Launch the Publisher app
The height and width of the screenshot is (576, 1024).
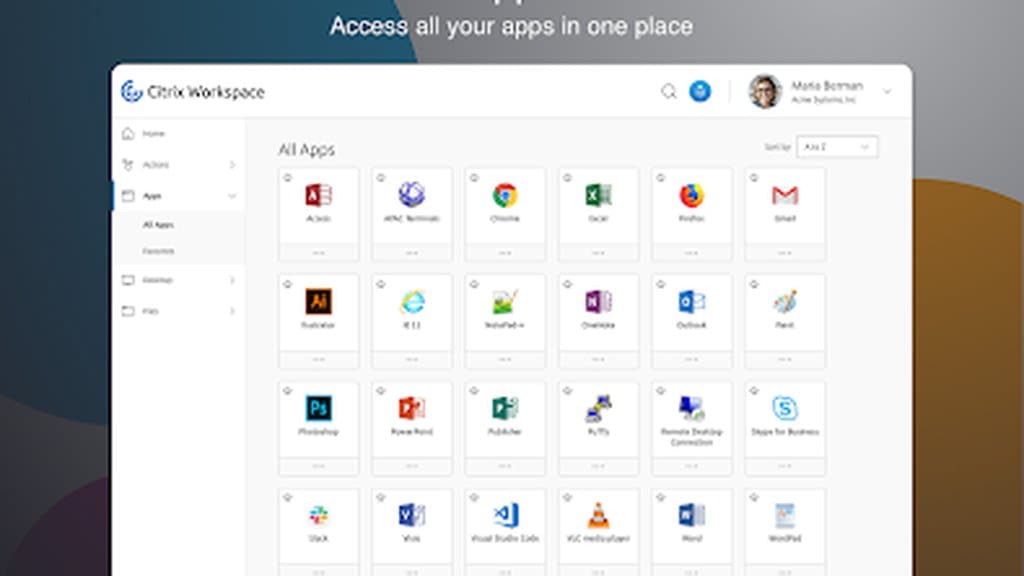(x=505, y=408)
